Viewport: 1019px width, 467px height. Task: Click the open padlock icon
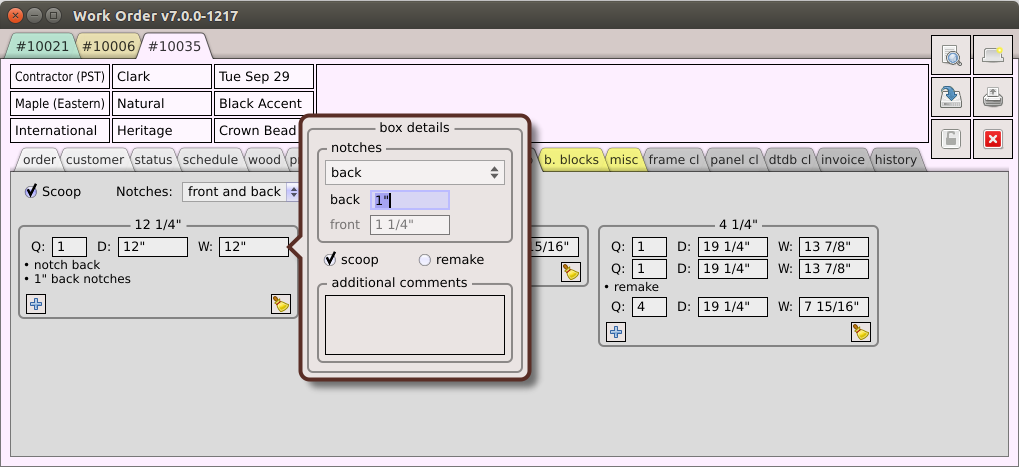tap(952, 139)
